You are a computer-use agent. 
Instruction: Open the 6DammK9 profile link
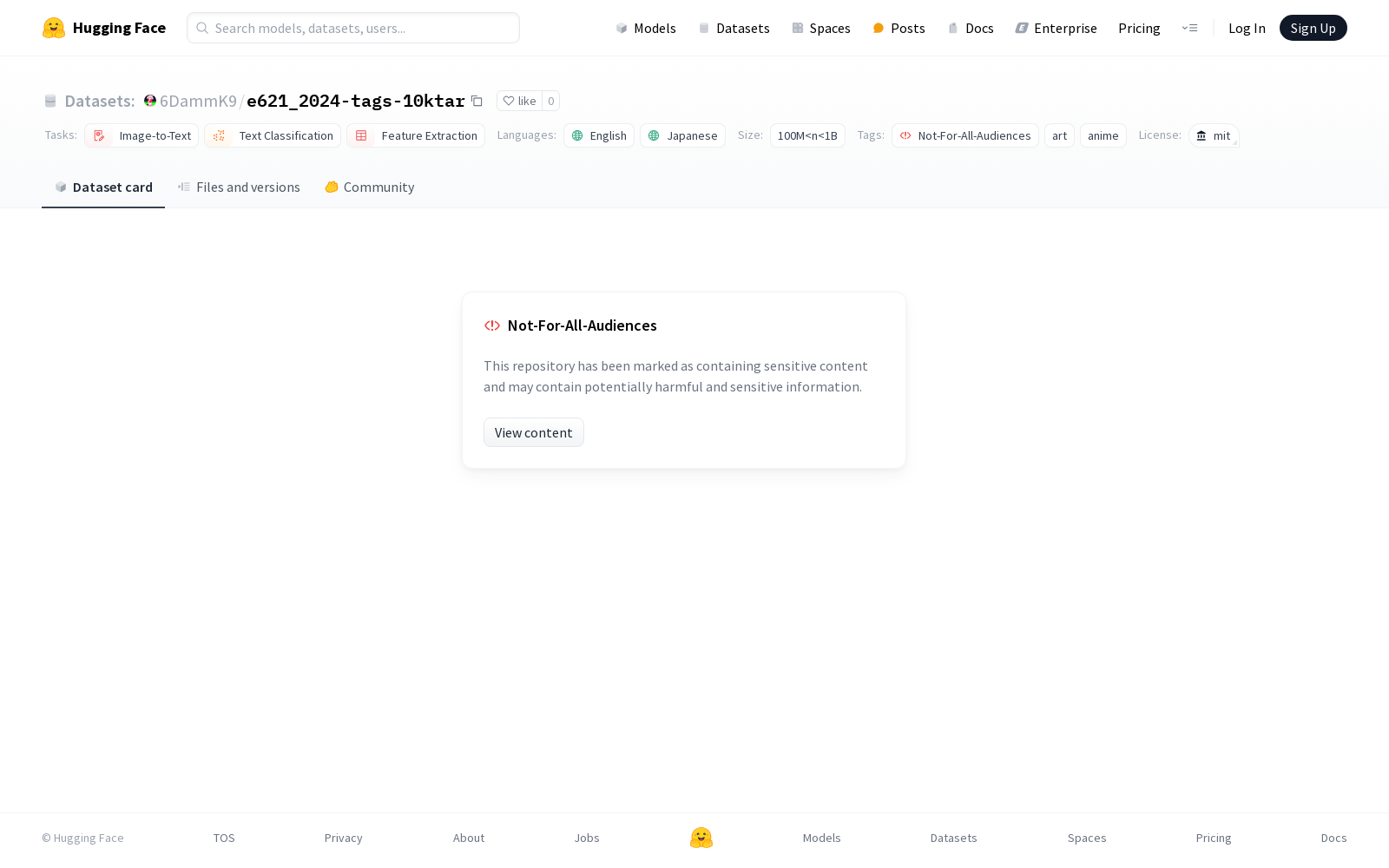click(198, 101)
